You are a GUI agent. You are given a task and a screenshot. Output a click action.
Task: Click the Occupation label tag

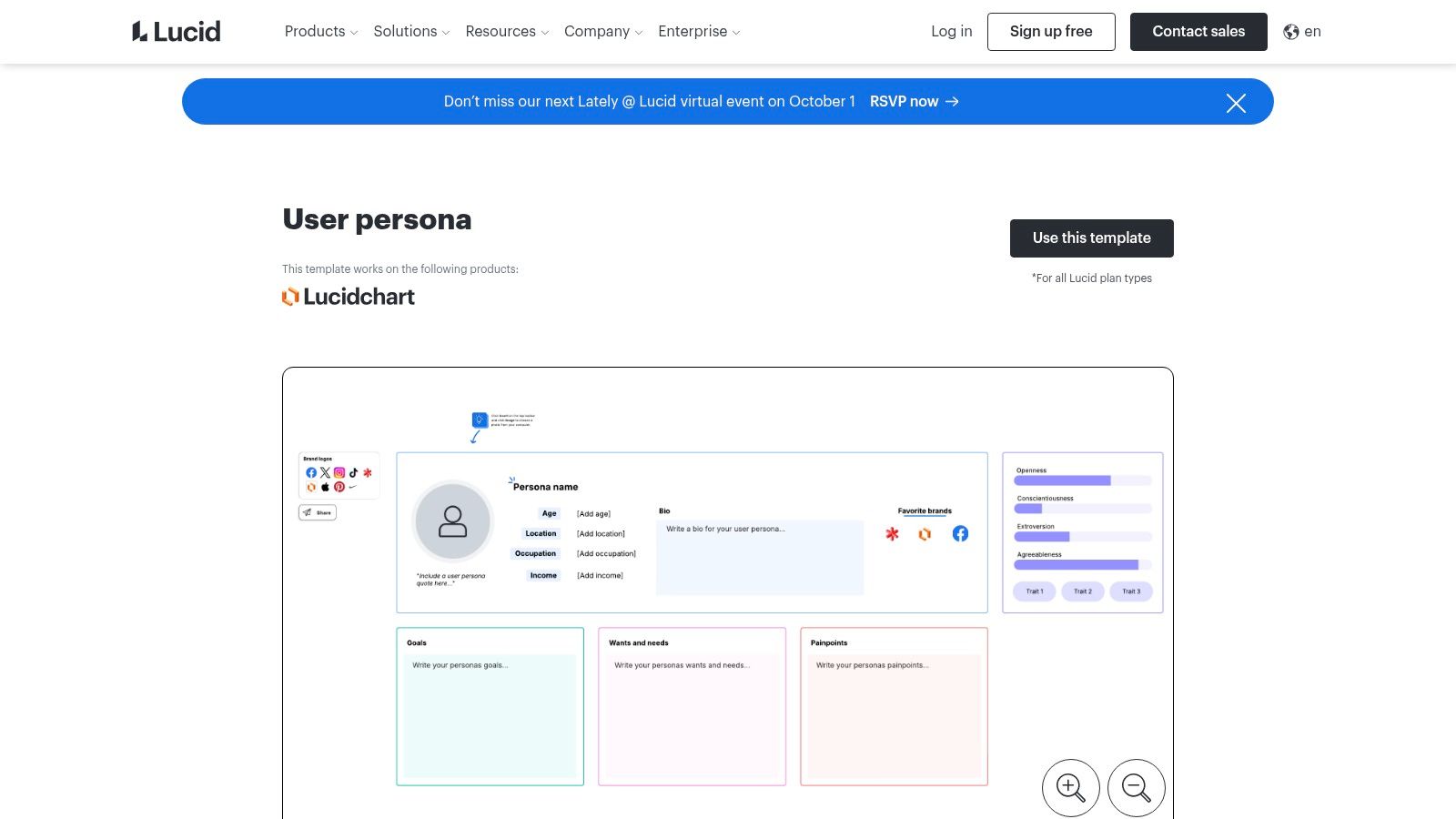tap(535, 554)
